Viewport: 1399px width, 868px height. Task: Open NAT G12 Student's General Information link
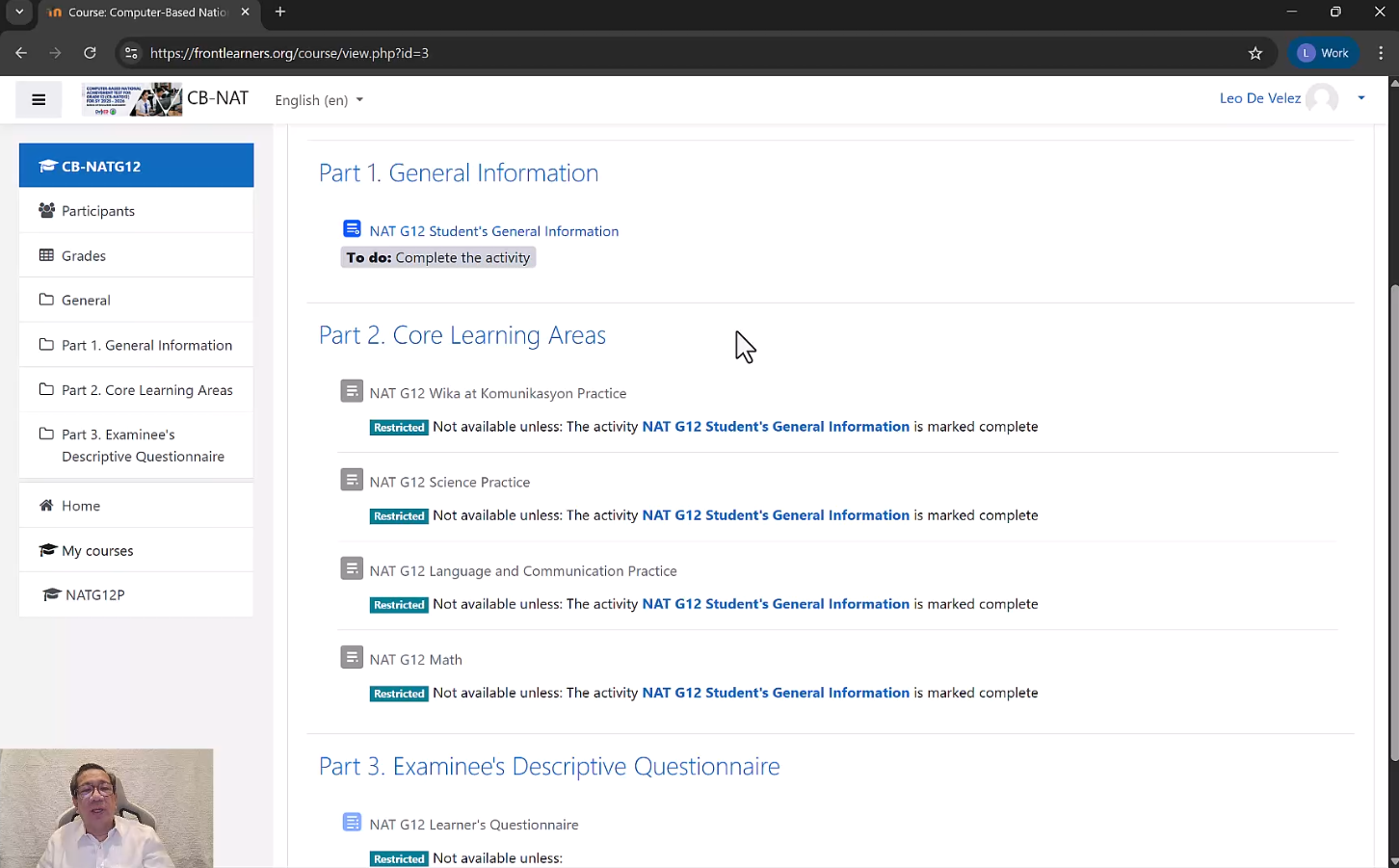tap(493, 231)
